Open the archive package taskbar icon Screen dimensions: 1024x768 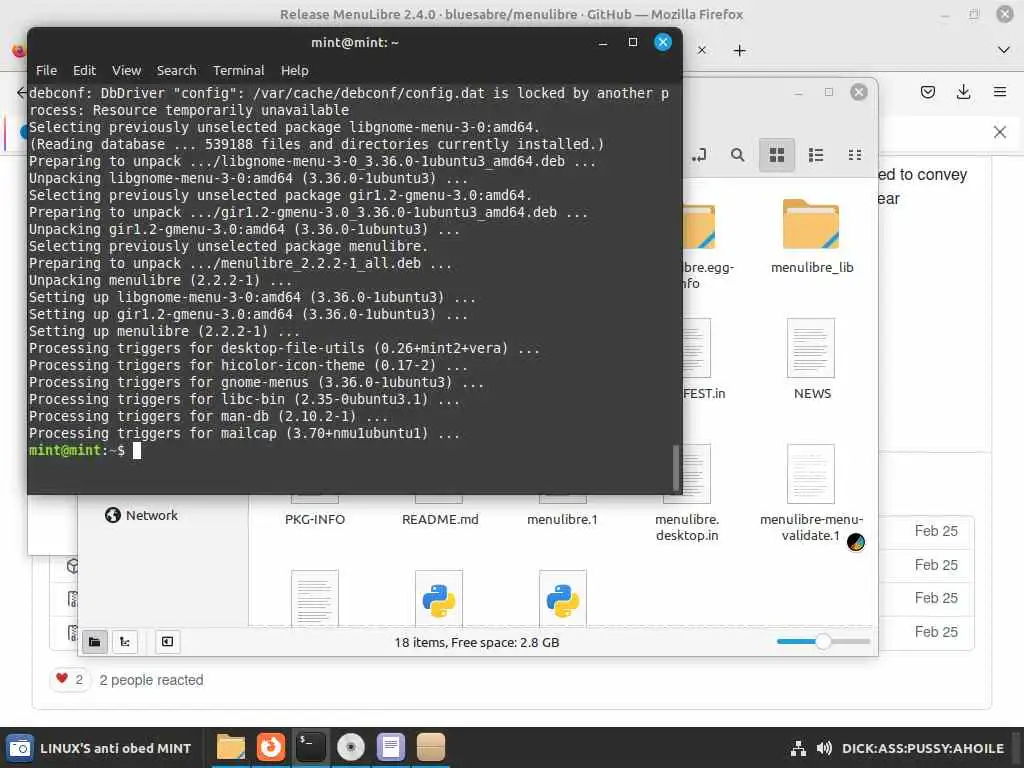(431, 748)
